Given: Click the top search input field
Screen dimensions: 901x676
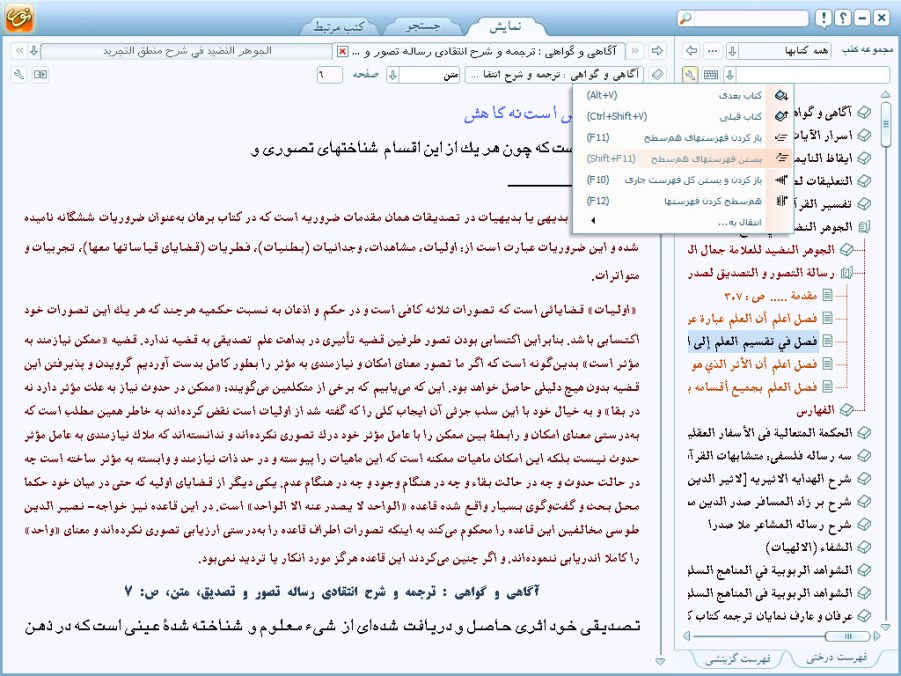Looking at the screenshot, I should click(750, 18).
